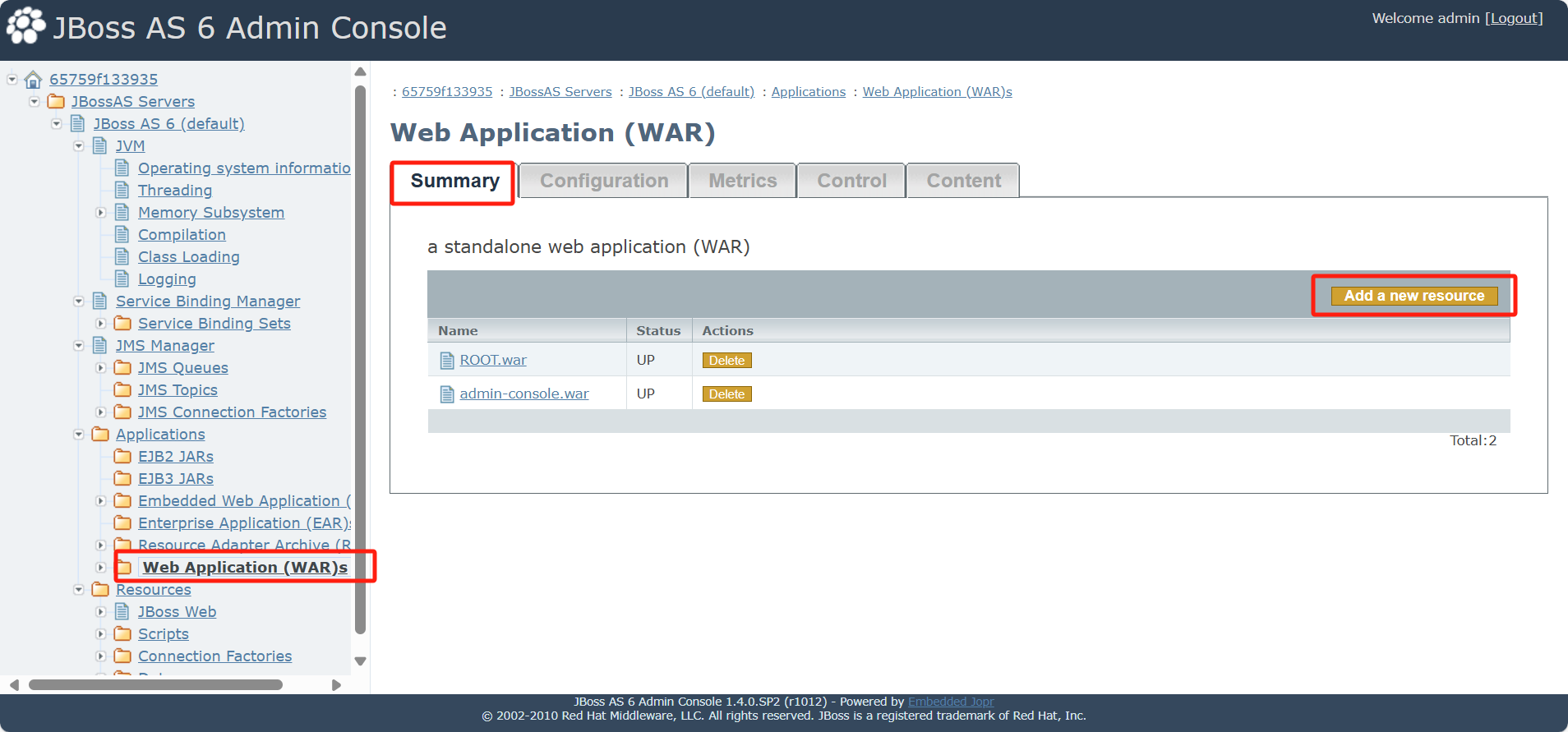
Task: Click the Status column header
Action: pyautogui.click(x=658, y=331)
